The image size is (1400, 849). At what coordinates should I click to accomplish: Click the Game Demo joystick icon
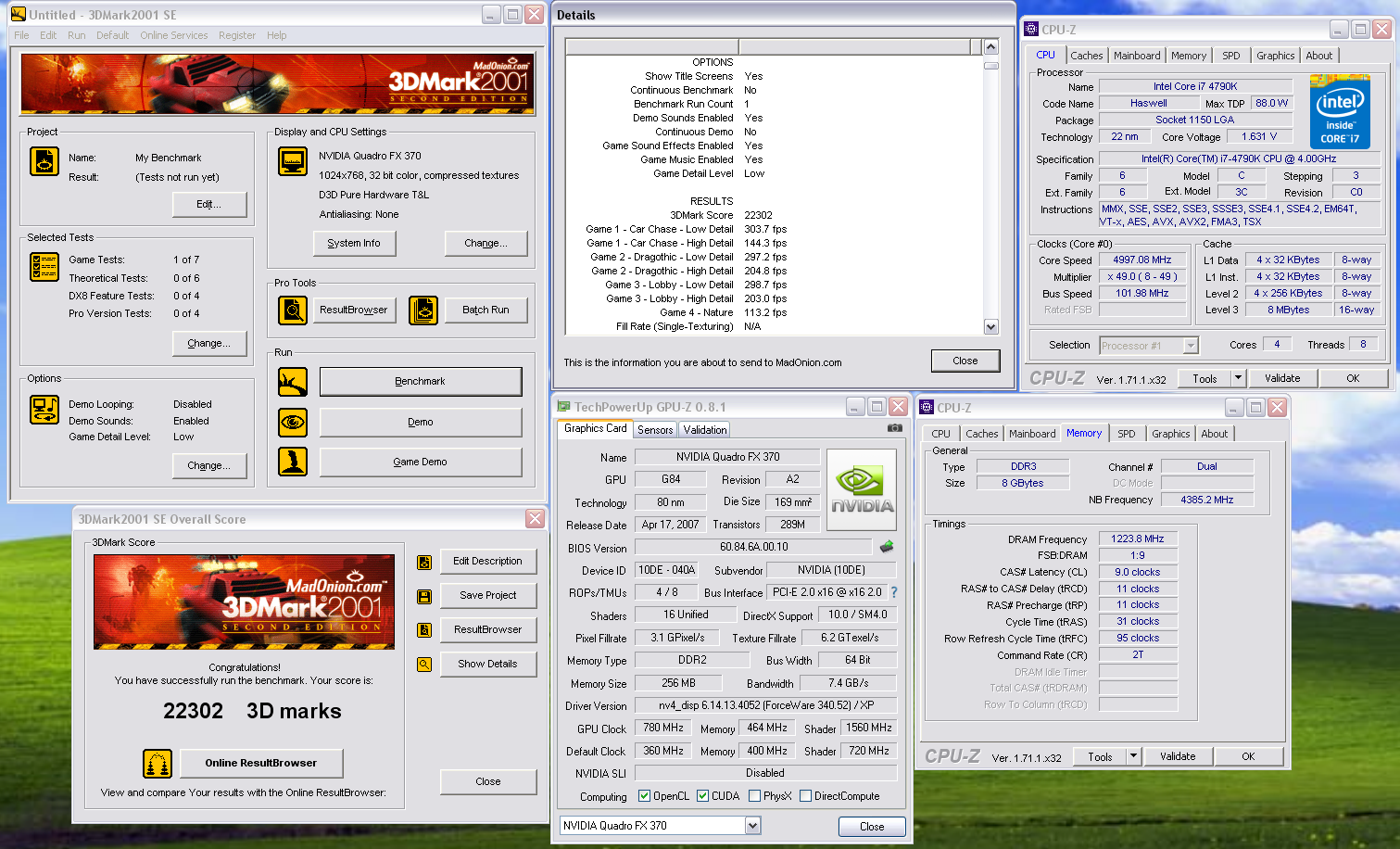click(x=293, y=462)
